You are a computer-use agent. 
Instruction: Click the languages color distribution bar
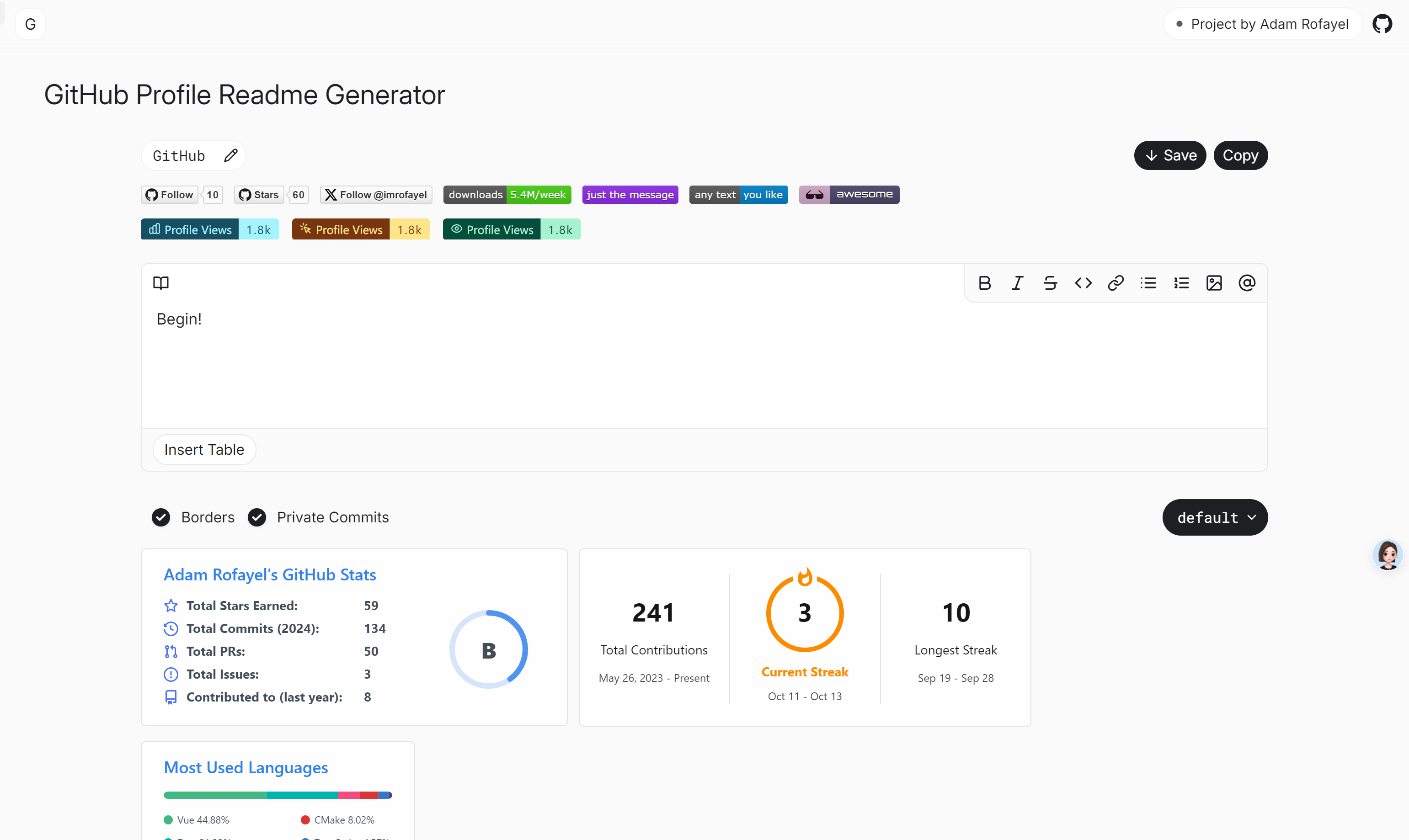[x=278, y=795]
